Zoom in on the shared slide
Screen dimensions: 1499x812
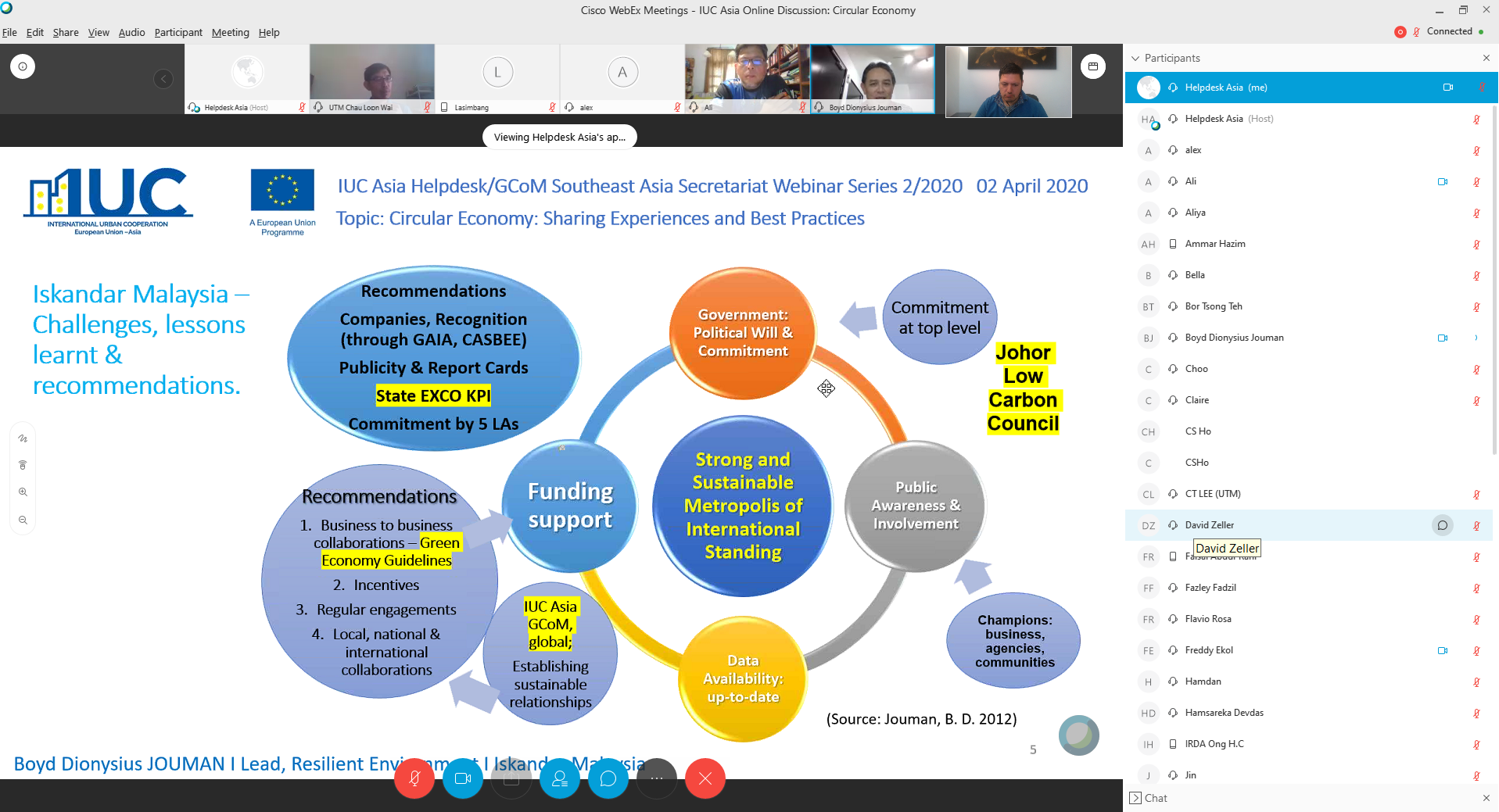[x=23, y=492]
